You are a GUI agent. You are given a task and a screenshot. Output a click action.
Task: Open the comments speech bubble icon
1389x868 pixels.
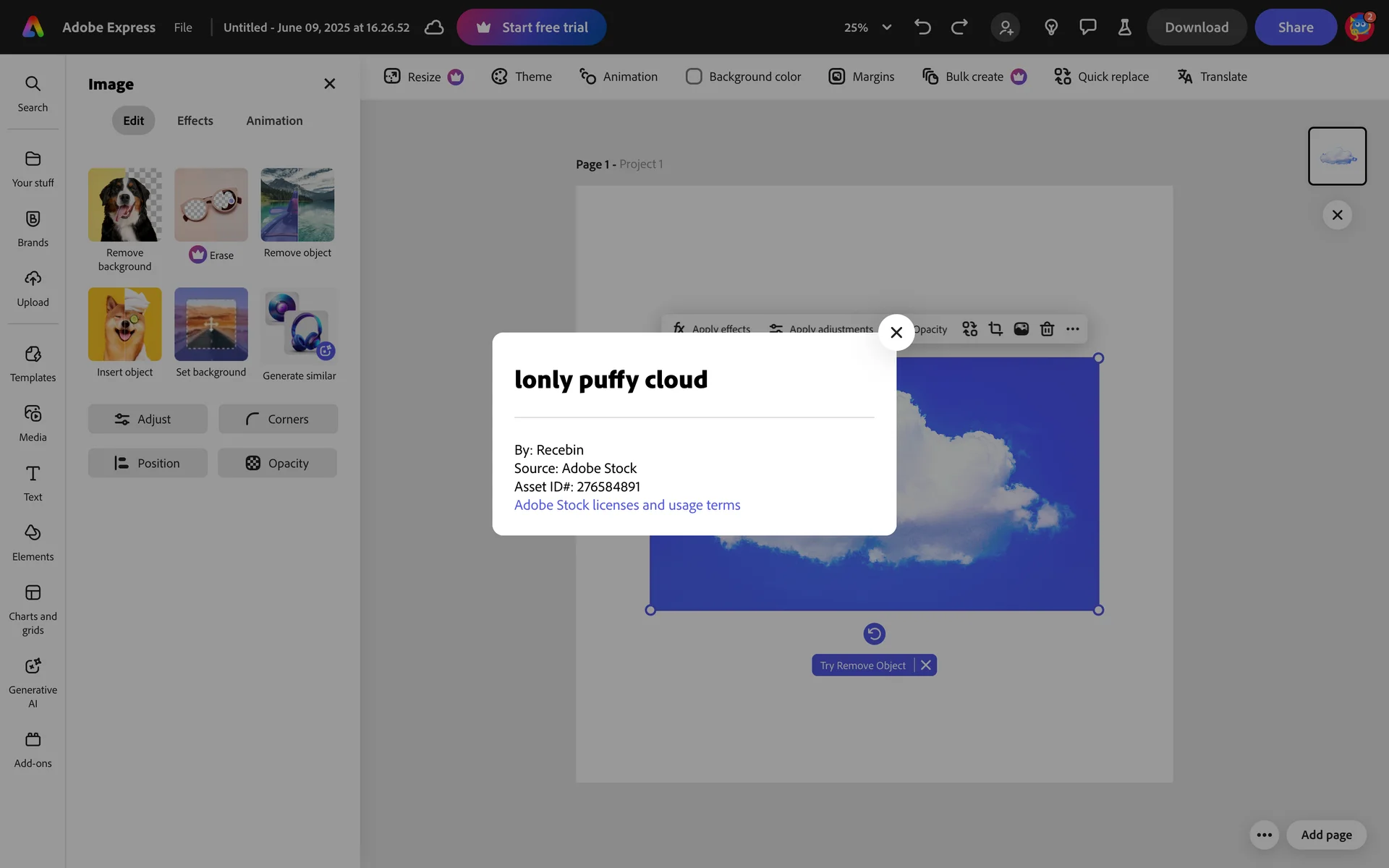[1087, 27]
